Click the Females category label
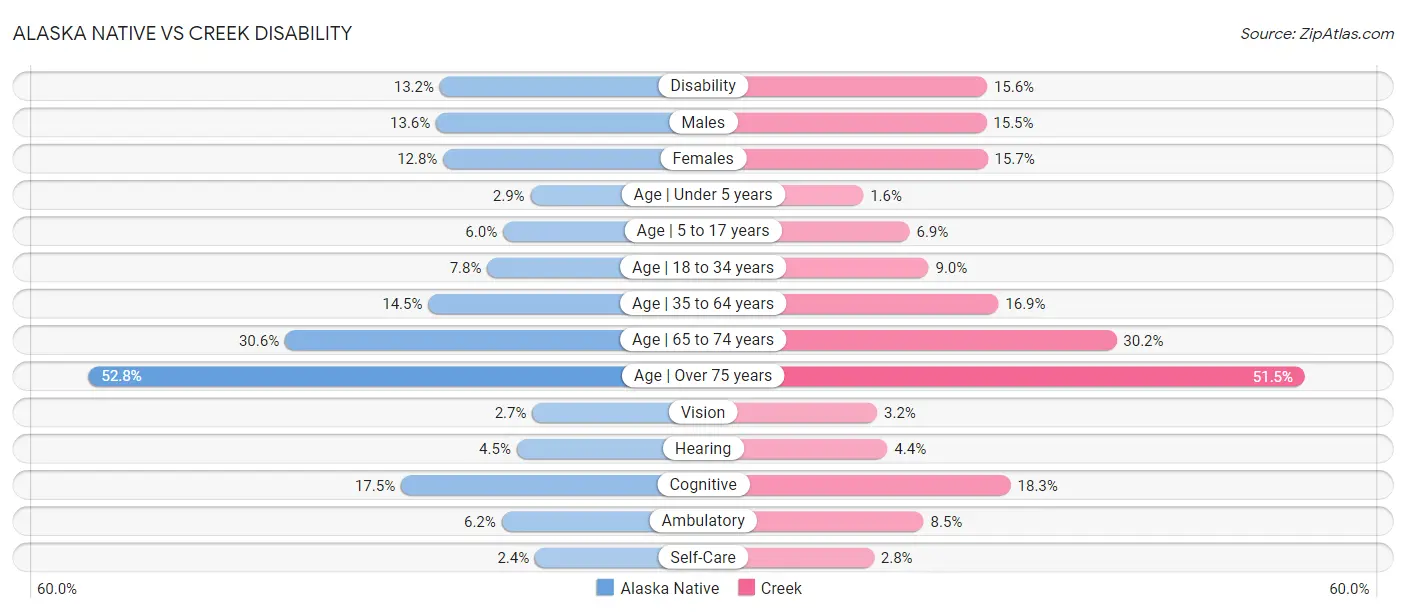Screen dimensions: 1406x612 click(703, 158)
